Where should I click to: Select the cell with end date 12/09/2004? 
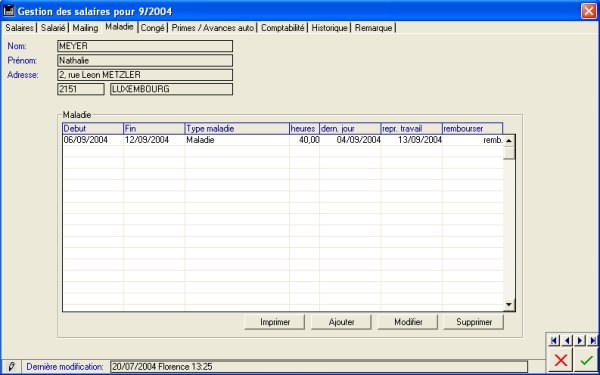154,140
